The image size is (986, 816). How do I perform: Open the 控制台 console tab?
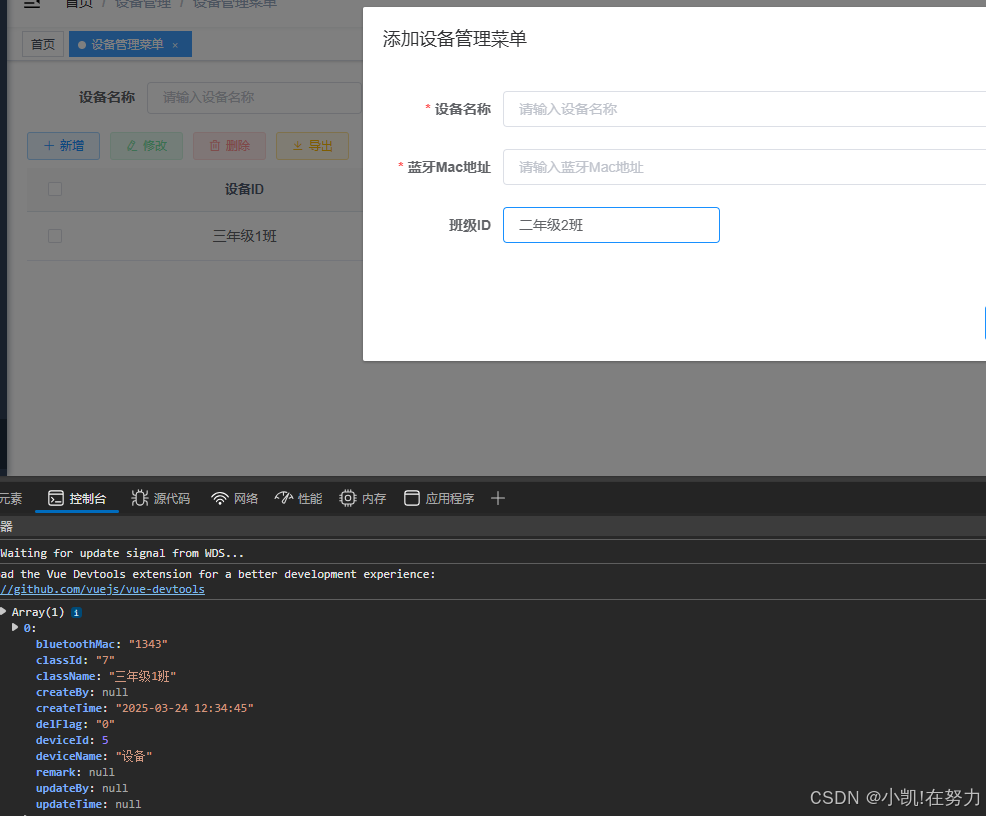[x=77, y=499]
